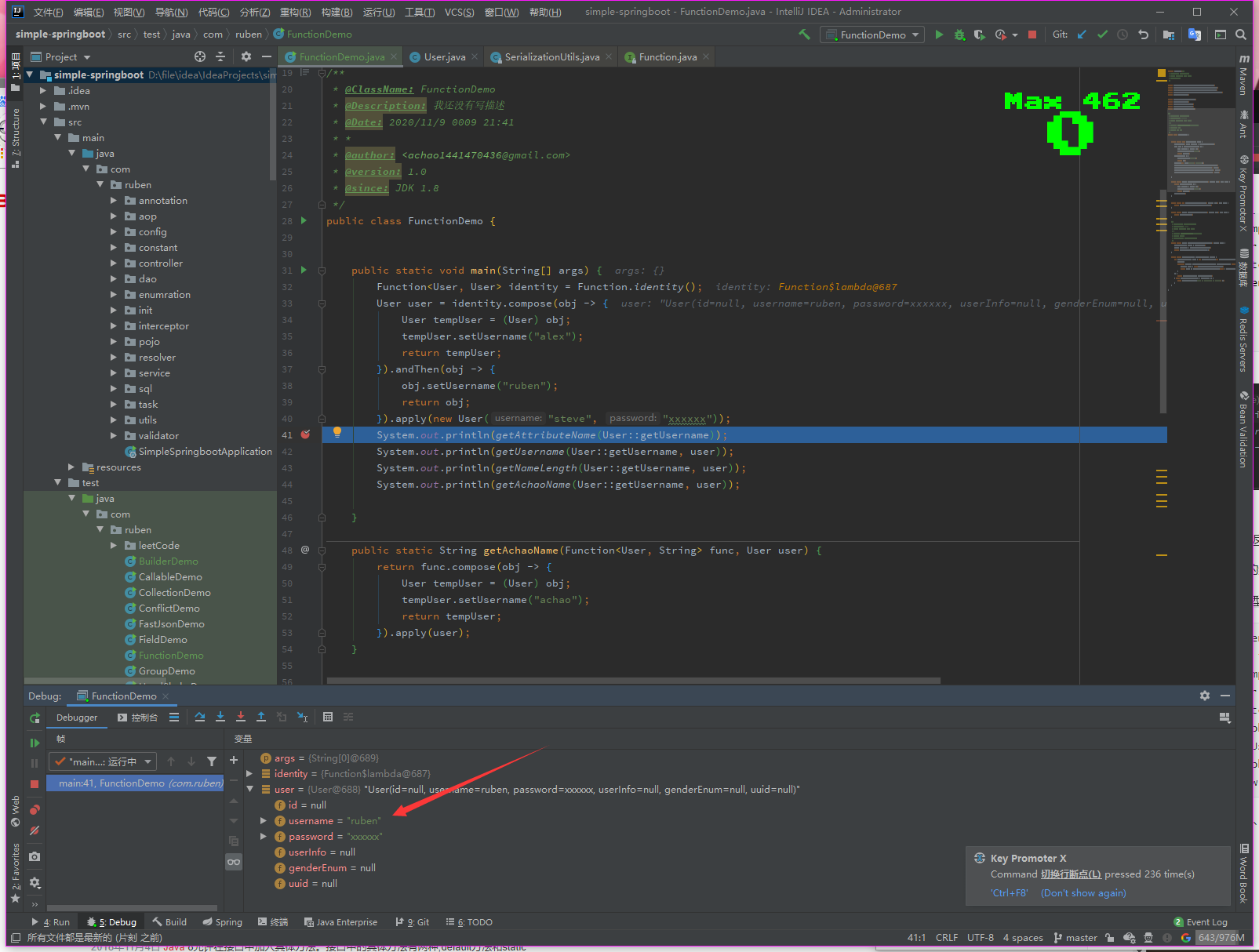Viewport: 1259px width, 952px height.
Task: Click the Step Into debugger icon
Action: (x=220, y=717)
